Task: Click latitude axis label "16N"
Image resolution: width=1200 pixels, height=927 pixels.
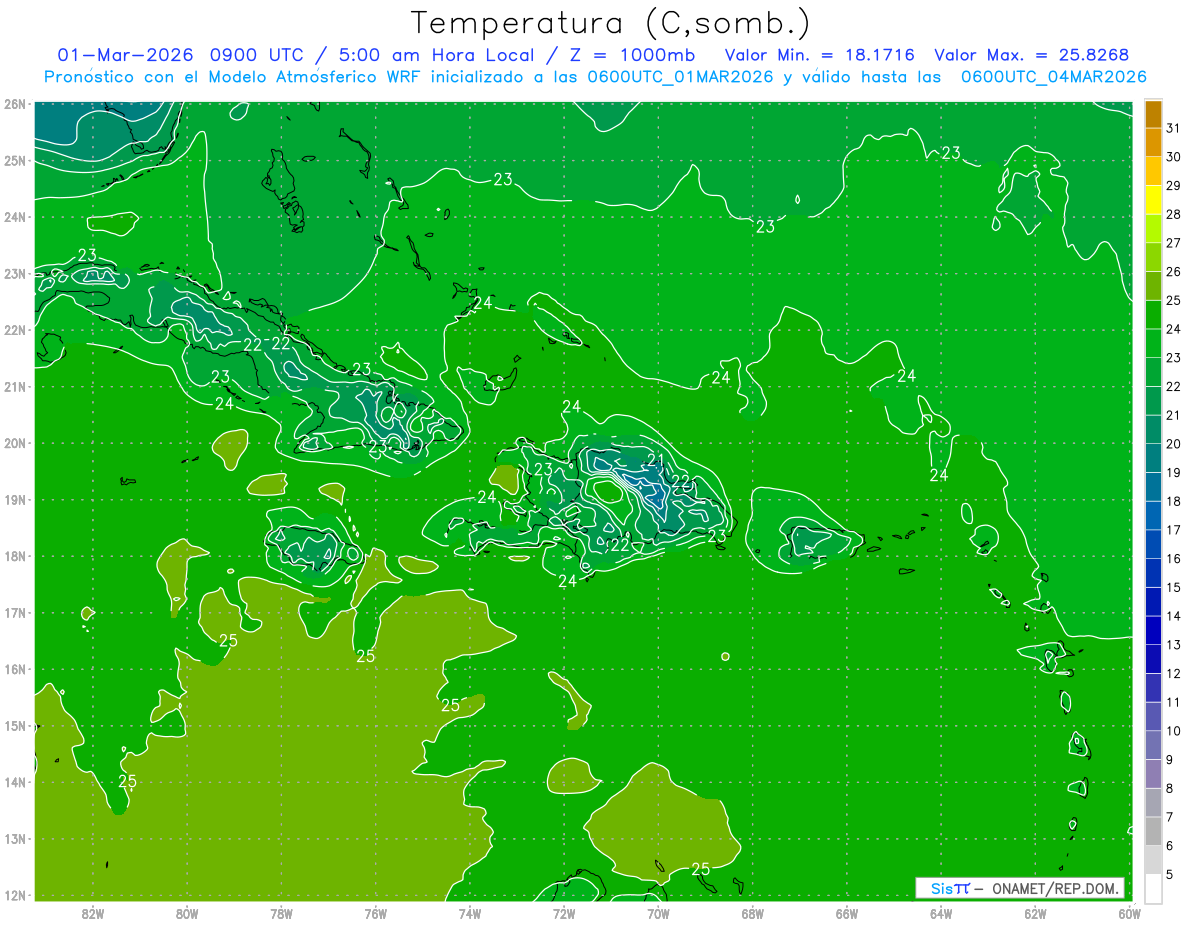Action: coord(15,669)
